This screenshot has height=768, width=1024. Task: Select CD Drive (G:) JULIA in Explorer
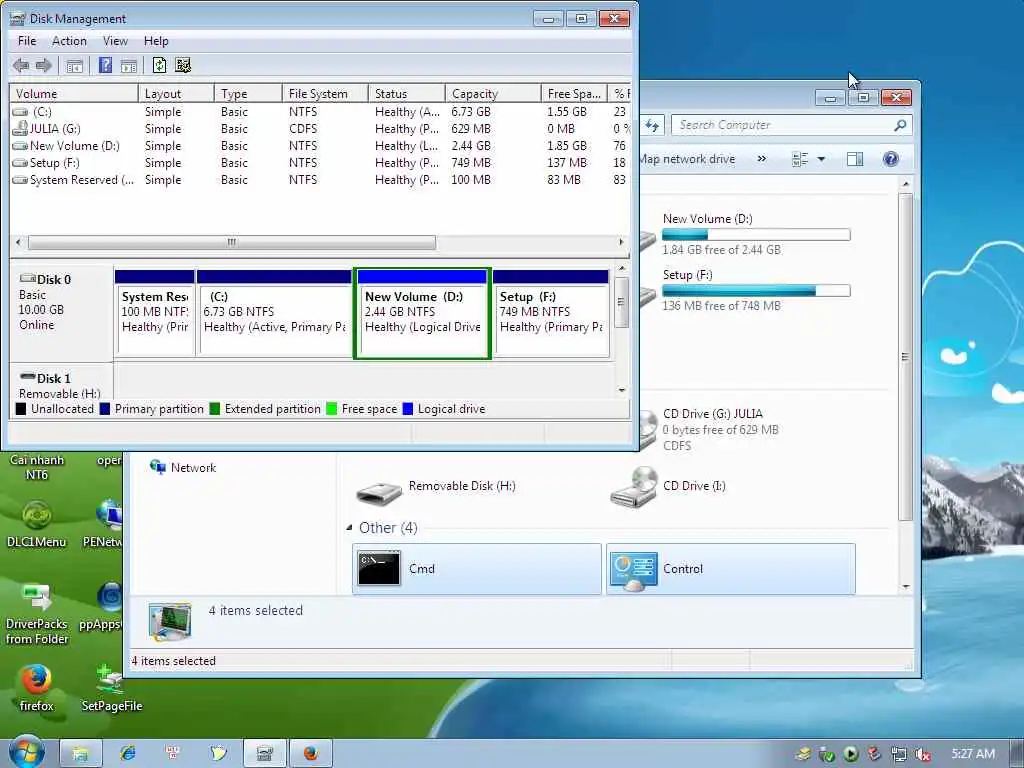[x=744, y=429]
